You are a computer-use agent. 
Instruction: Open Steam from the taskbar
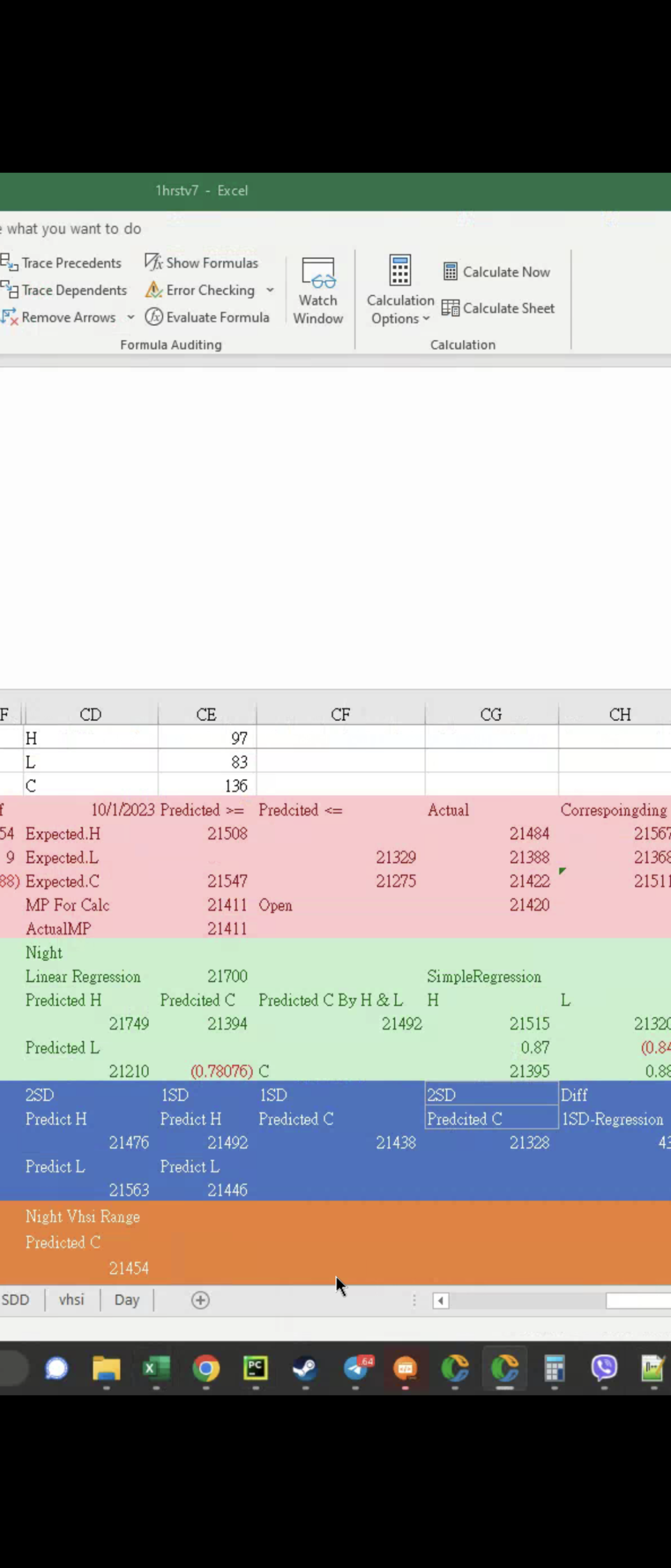[x=305, y=1368]
